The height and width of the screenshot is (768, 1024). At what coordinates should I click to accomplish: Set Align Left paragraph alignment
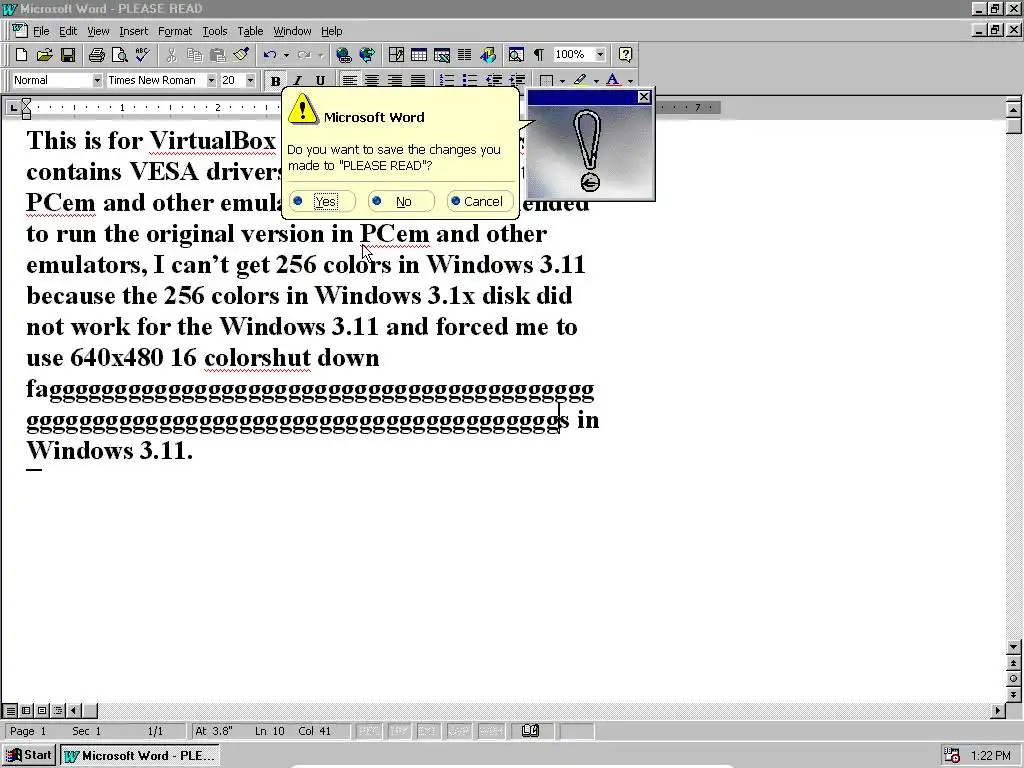pos(349,80)
